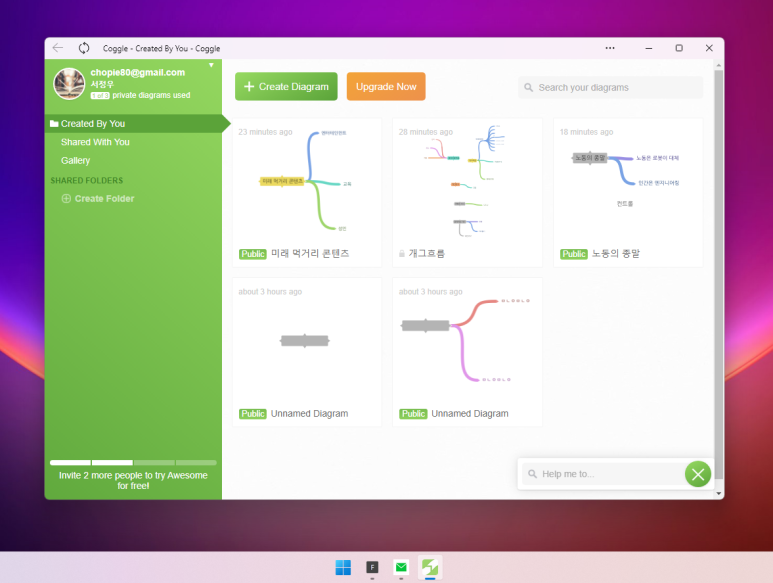The image size is (773, 583).
Task: Open the 개그흐름 diagram thumbnail
Action: pyautogui.click(x=467, y=193)
